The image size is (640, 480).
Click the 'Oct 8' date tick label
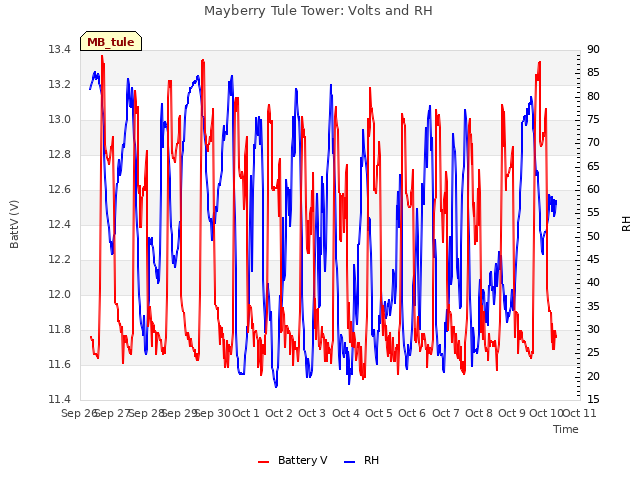(x=479, y=414)
